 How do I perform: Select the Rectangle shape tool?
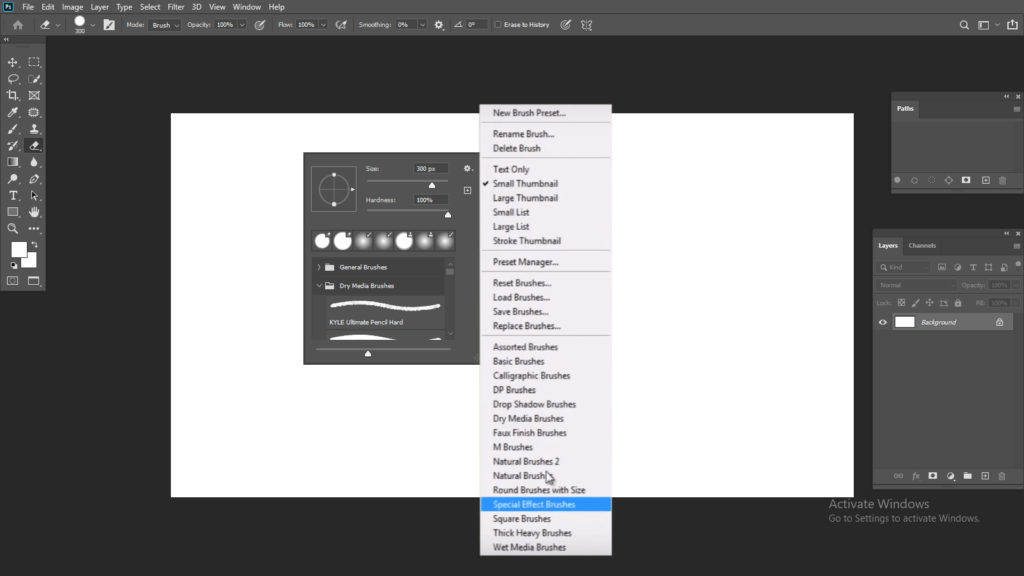pyautogui.click(x=12, y=212)
